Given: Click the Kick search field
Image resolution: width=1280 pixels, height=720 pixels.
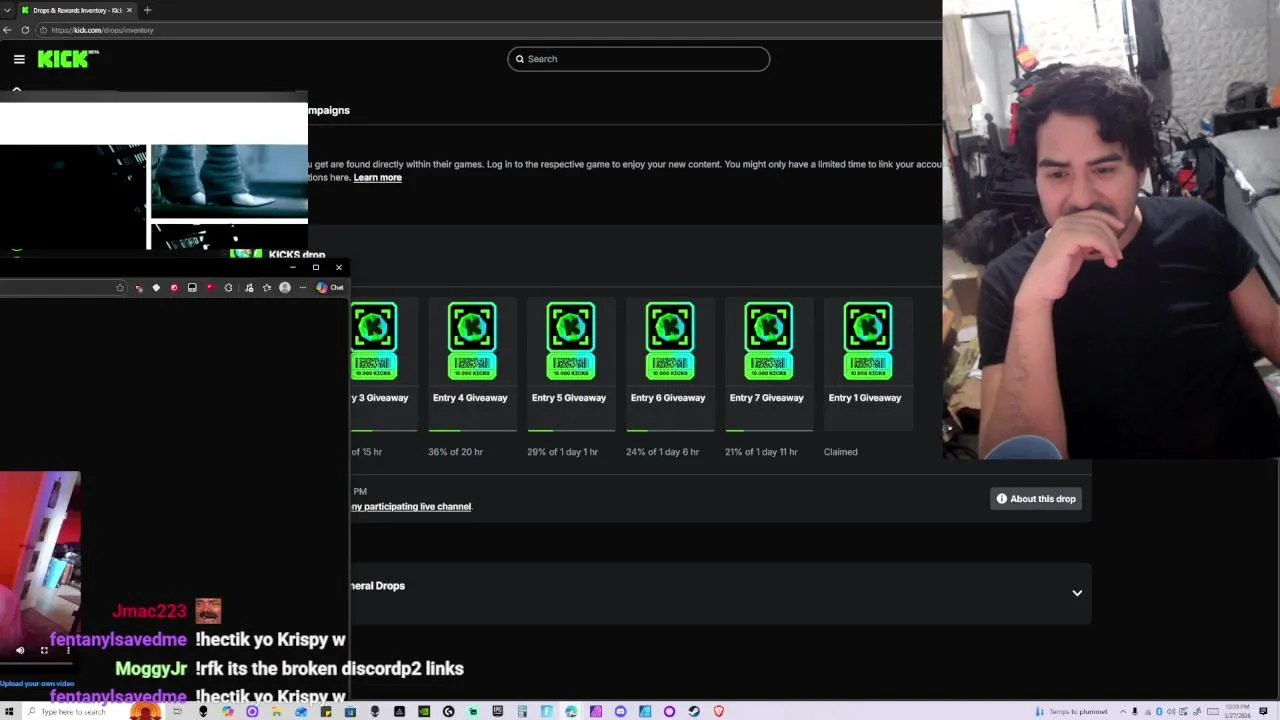Looking at the screenshot, I should tap(638, 59).
